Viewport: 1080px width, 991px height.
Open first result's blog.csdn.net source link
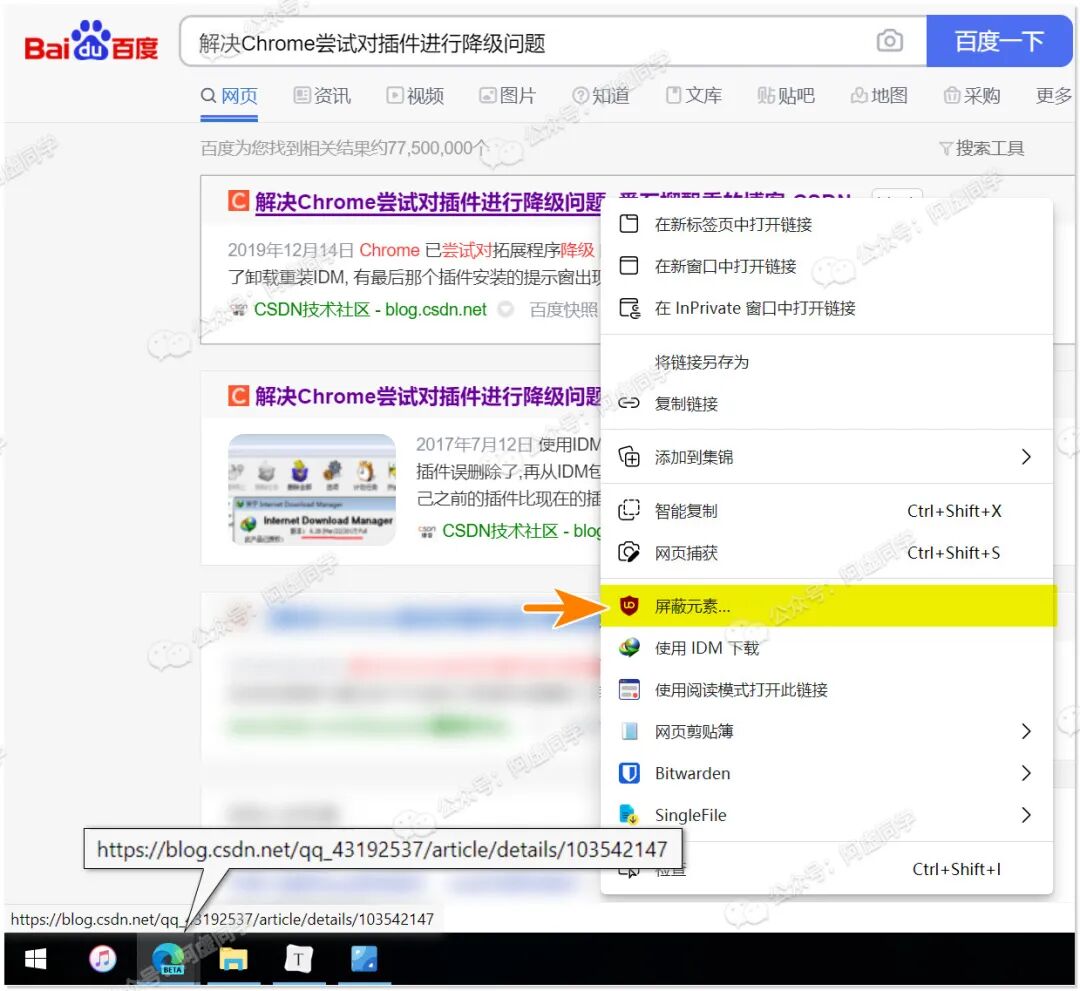tap(370, 310)
